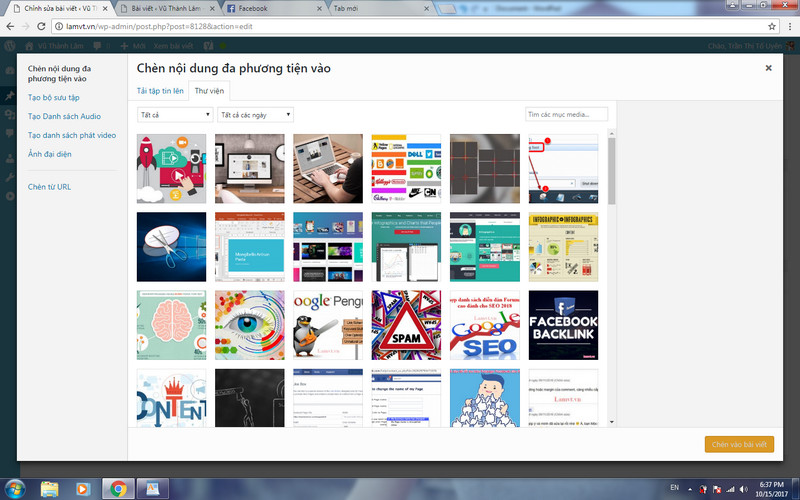800x500 pixels.
Task: Click Chrome icon in the taskbar
Action: (118, 489)
